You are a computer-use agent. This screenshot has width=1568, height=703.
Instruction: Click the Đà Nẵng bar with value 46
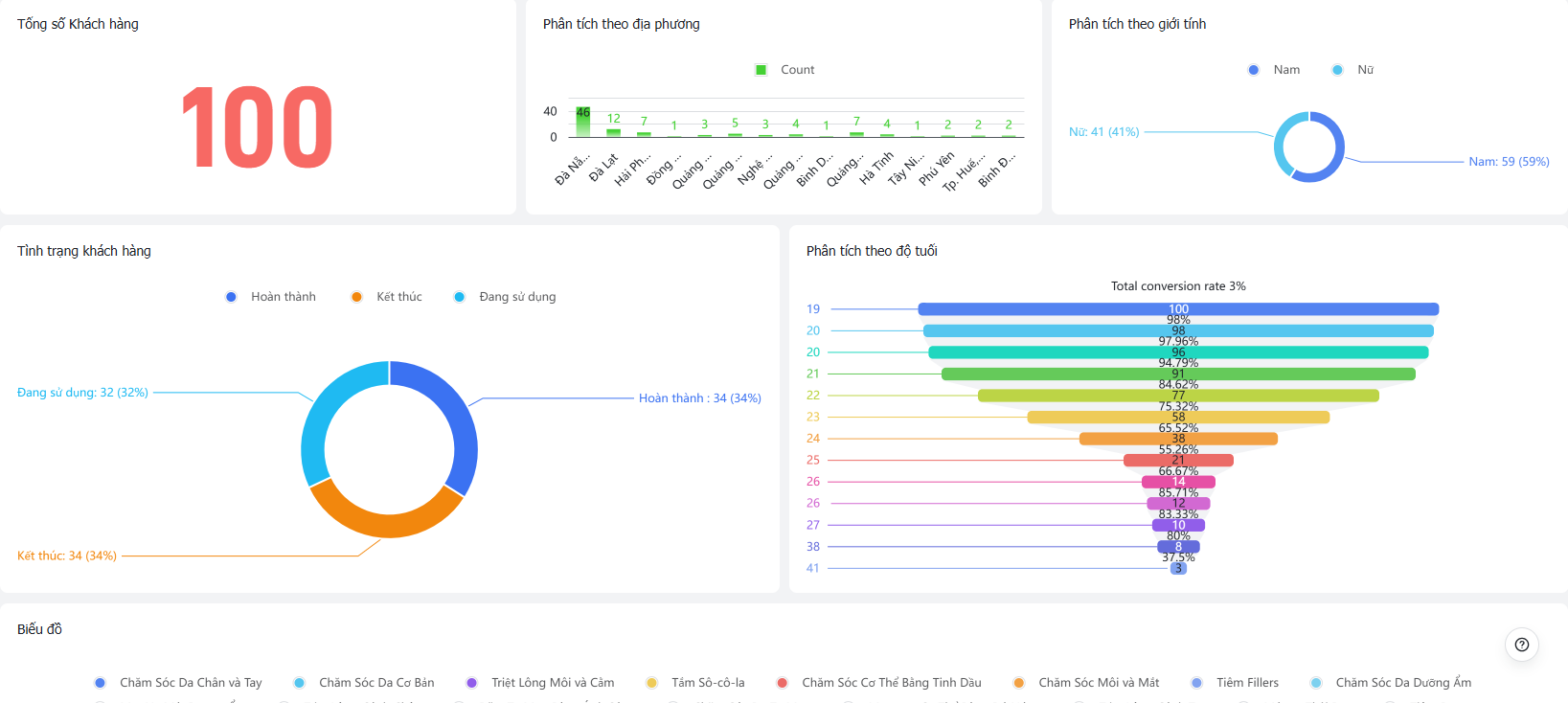582,122
